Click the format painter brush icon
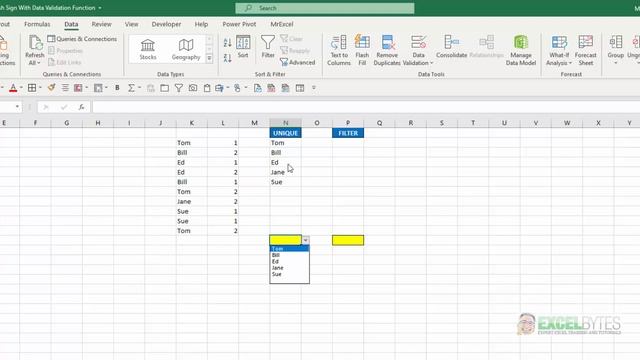The image size is (640, 360). [51, 88]
